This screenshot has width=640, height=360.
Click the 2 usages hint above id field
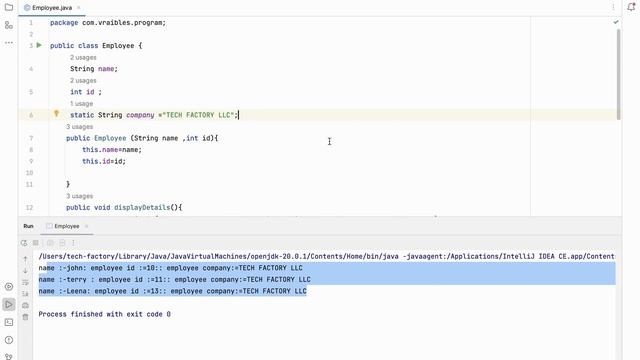point(83,81)
